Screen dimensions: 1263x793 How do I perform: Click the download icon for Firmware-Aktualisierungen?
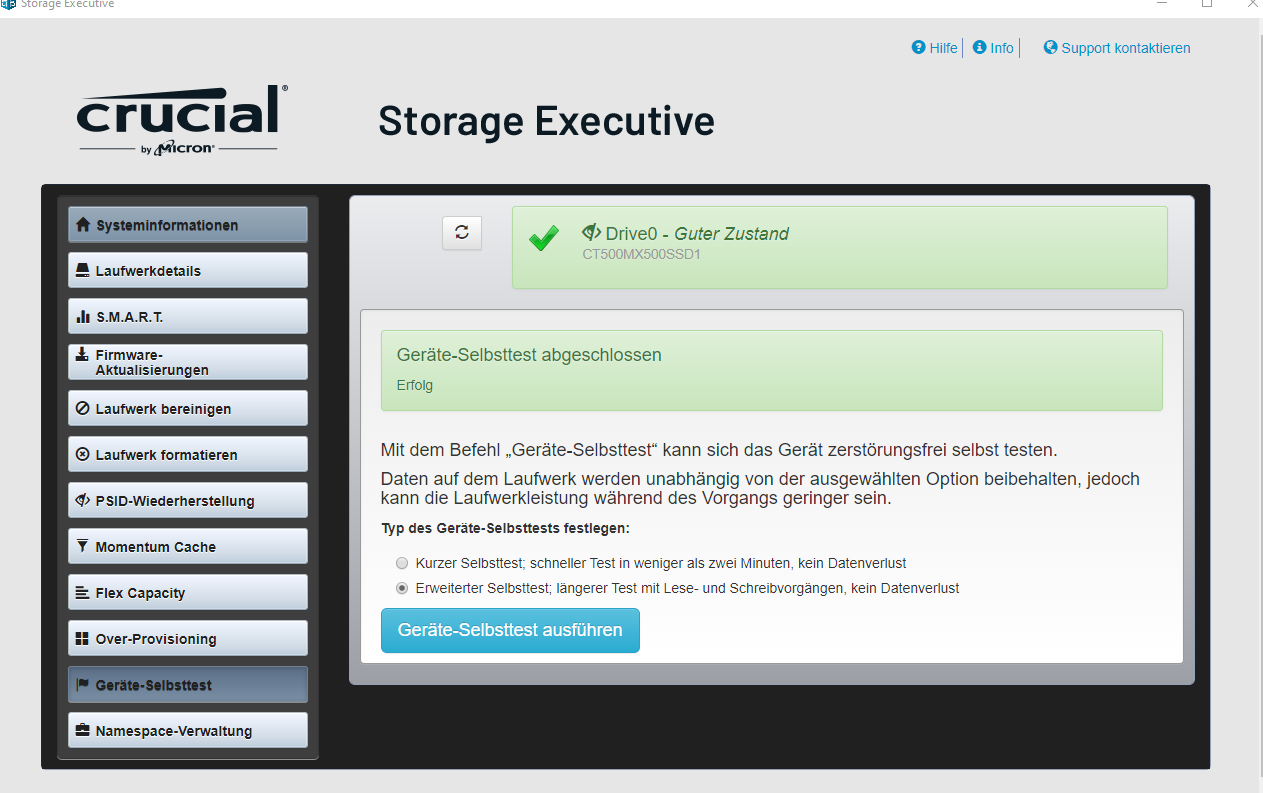[x=83, y=355]
